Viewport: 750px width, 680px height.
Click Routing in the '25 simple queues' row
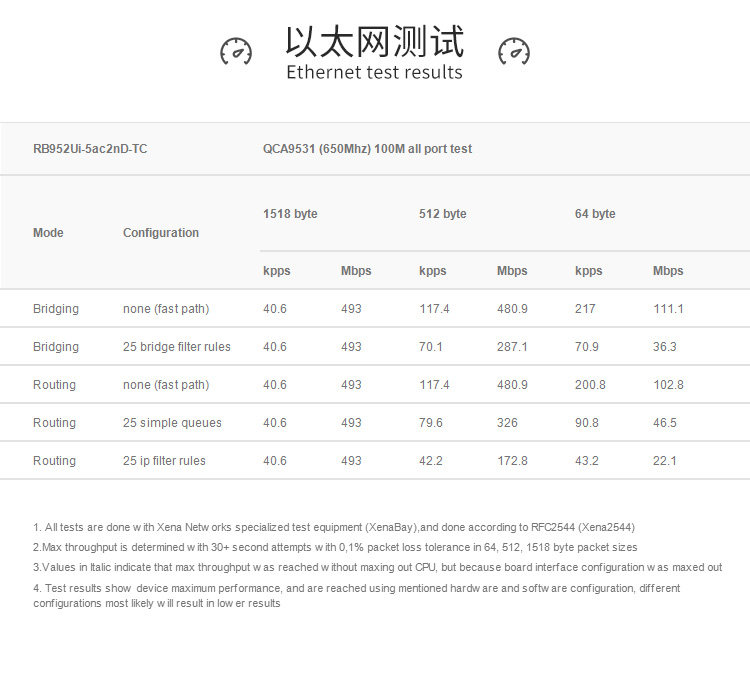coord(54,423)
